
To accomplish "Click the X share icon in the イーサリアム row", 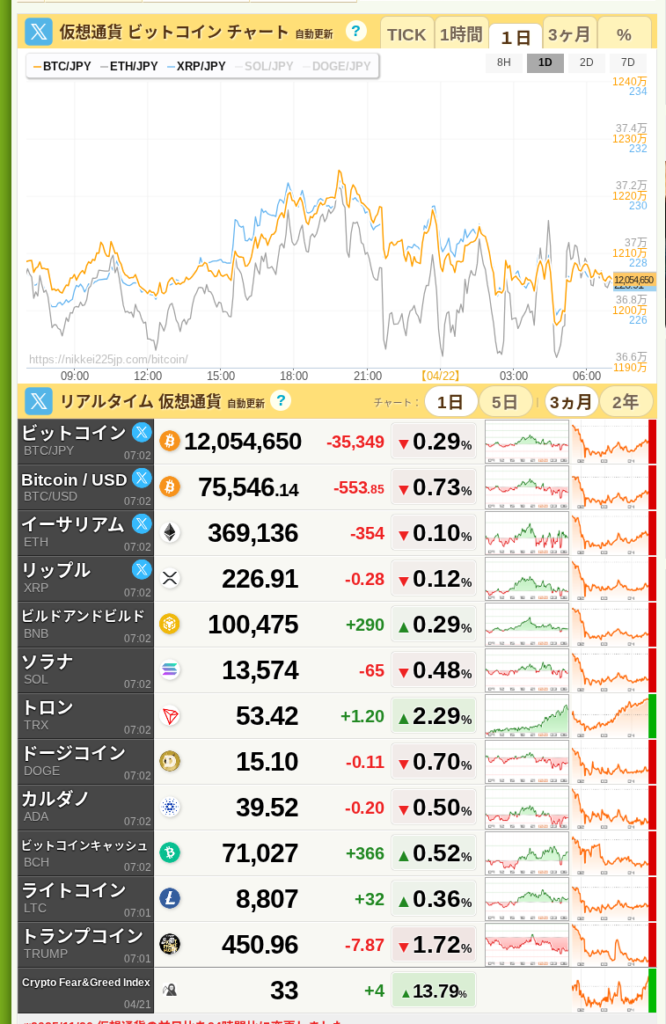I will pyautogui.click(x=142, y=524).
